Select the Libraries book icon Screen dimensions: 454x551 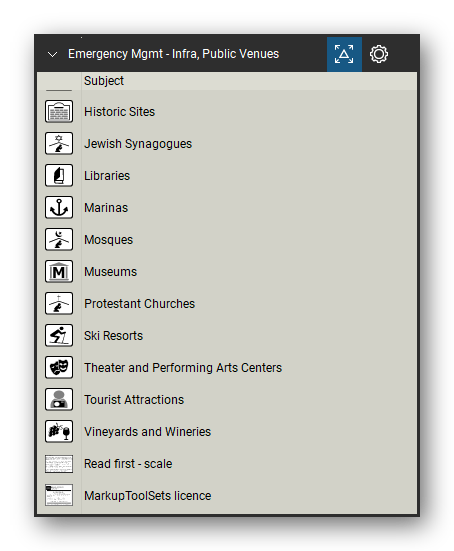point(59,175)
